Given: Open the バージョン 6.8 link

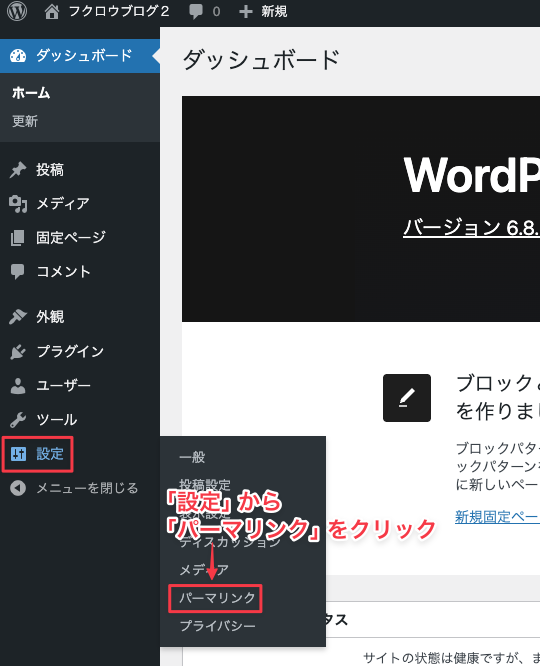Looking at the screenshot, I should (x=471, y=228).
